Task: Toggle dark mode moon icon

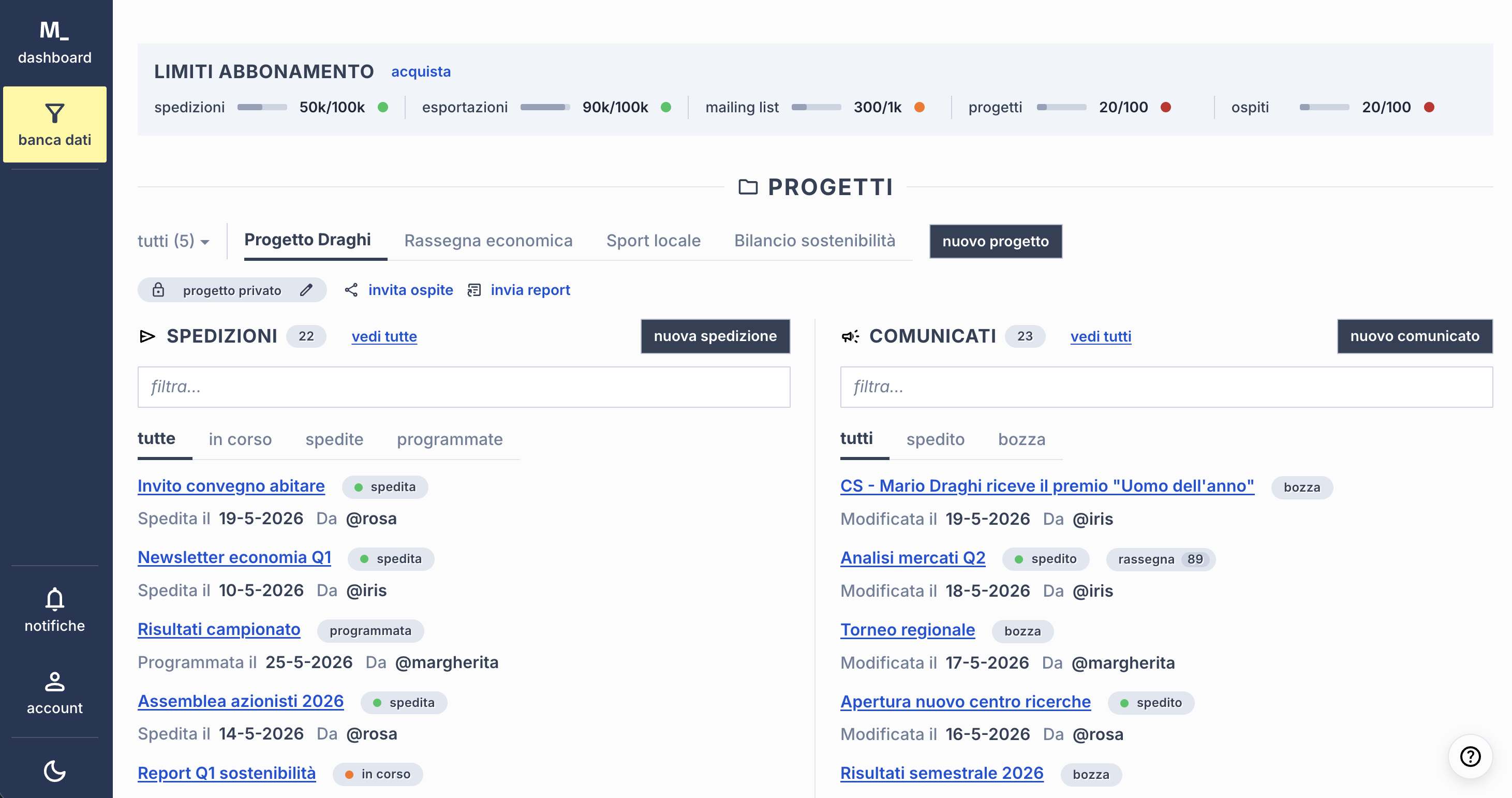Action: (54, 771)
